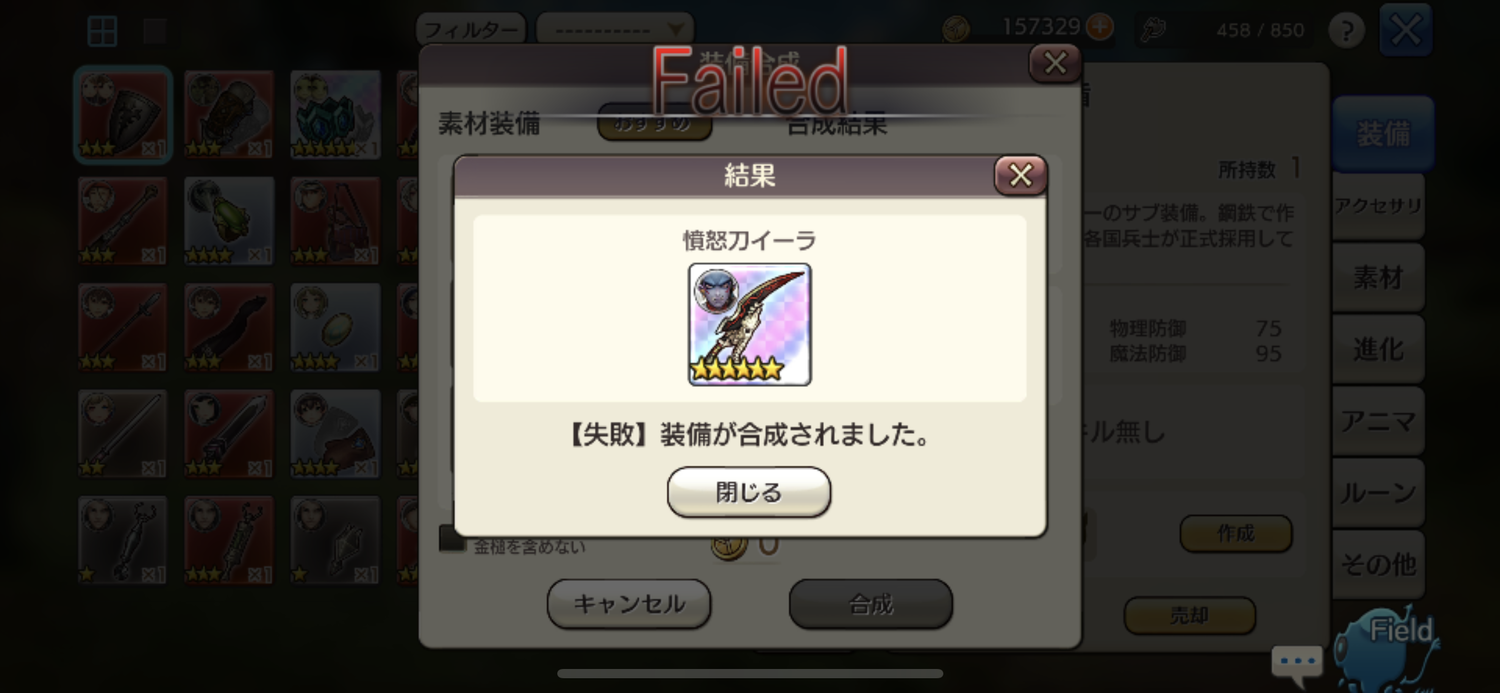Viewport: 1500px width, 693px height.
Task: Open the アニマ tab
Action: [x=1378, y=421]
